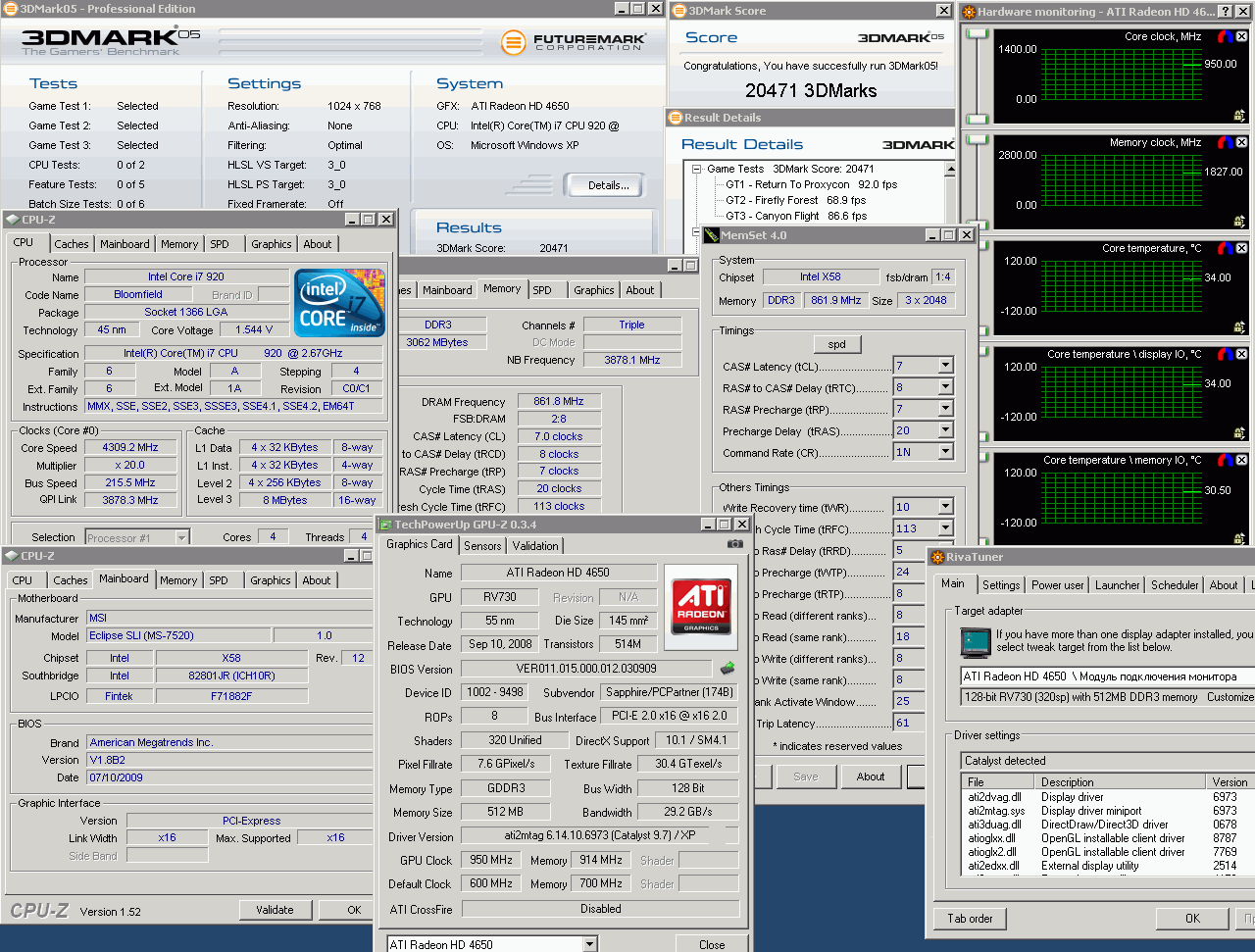Remove display IO temperature graph with its X
The width and height of the screenshot is (1255, 952).
pos(1241,354)
